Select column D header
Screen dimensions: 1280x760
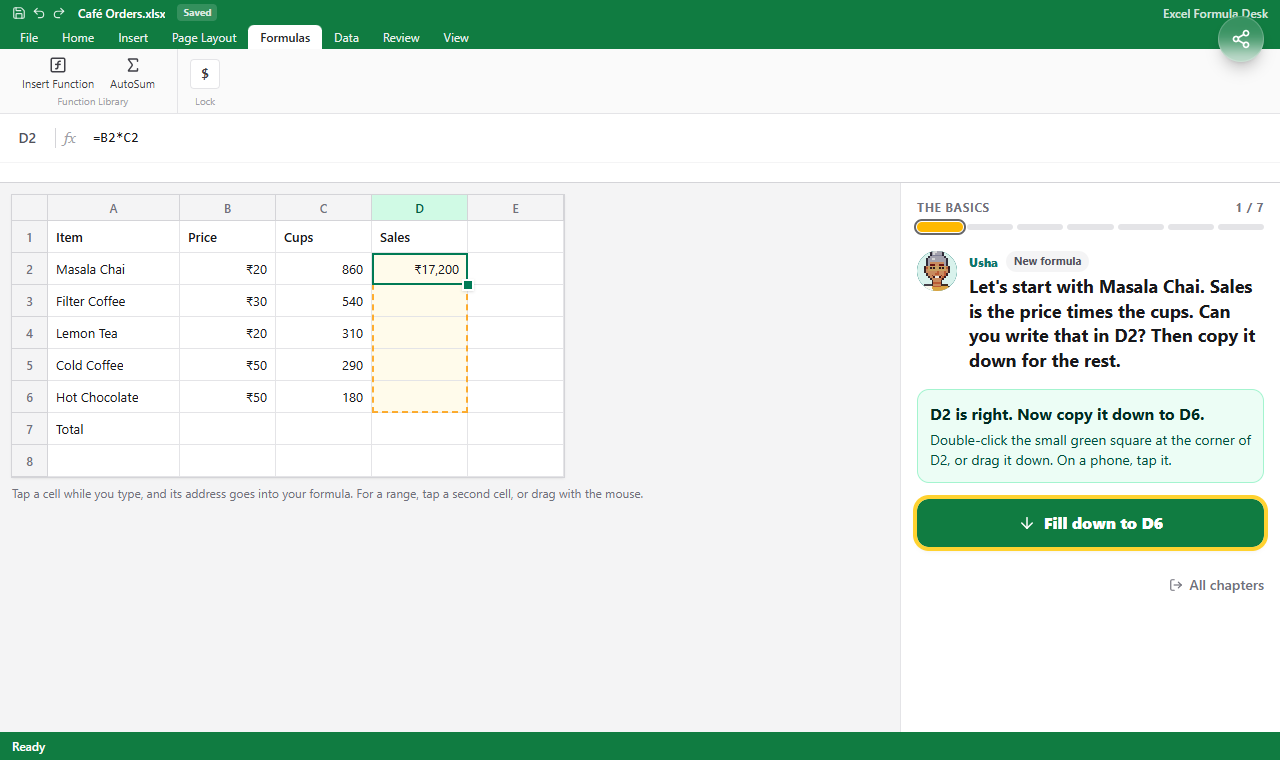(x=420, y=208)
